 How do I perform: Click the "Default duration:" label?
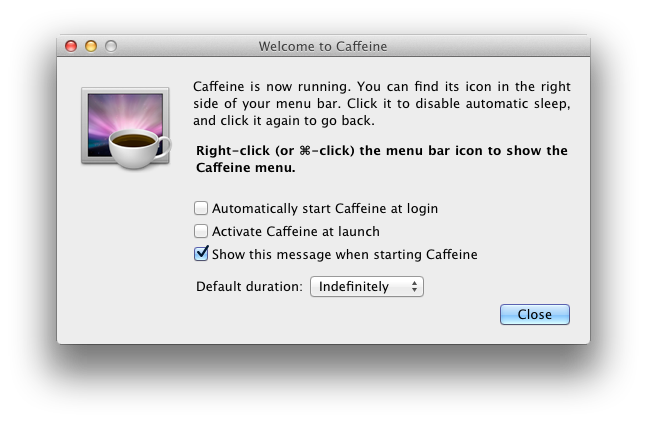249,286
